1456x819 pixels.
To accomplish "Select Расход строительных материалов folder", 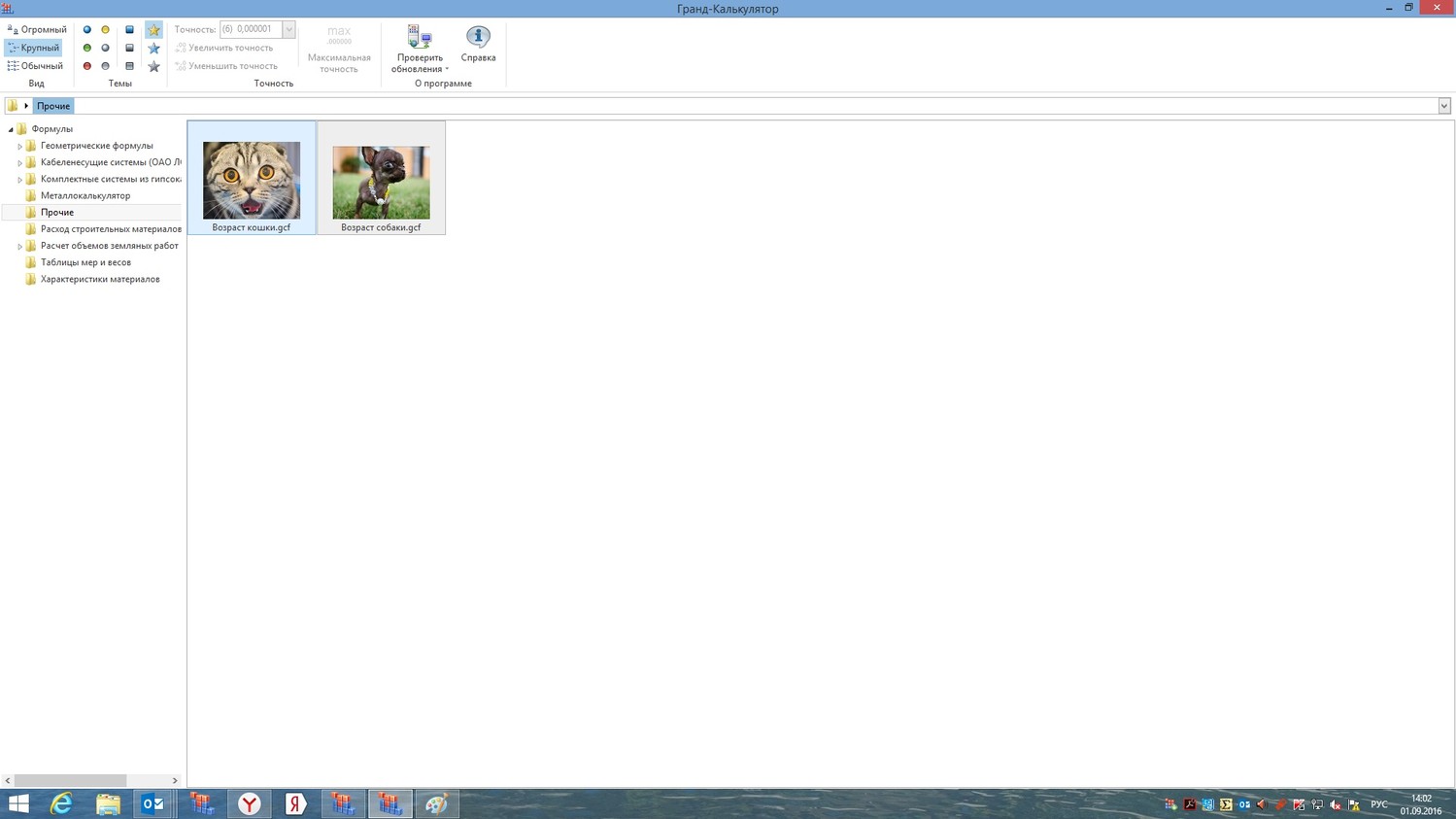I will coord(111,229).
